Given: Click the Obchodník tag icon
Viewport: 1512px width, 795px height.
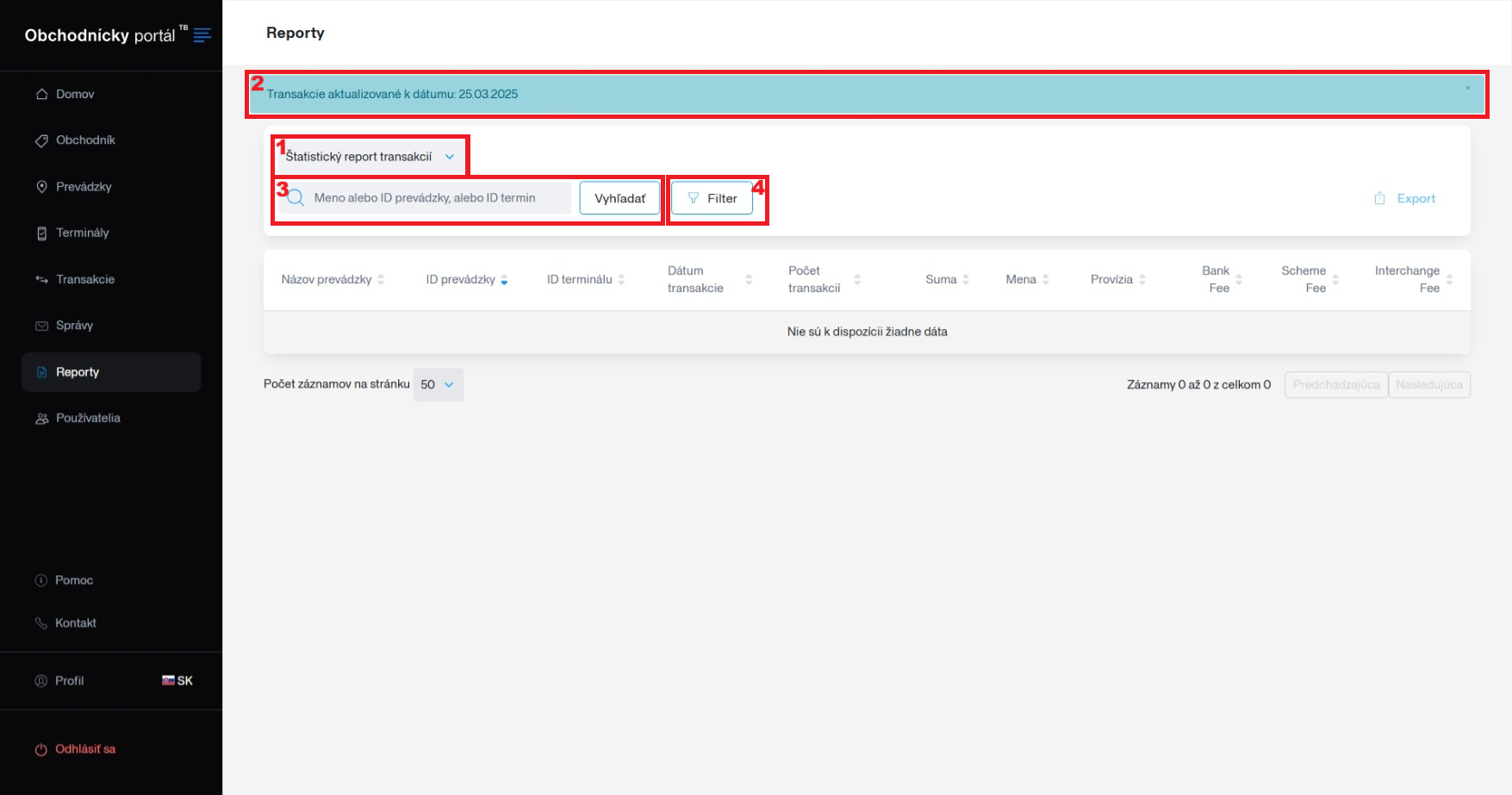Looking at the screenshot, I should tap(41, 140).
